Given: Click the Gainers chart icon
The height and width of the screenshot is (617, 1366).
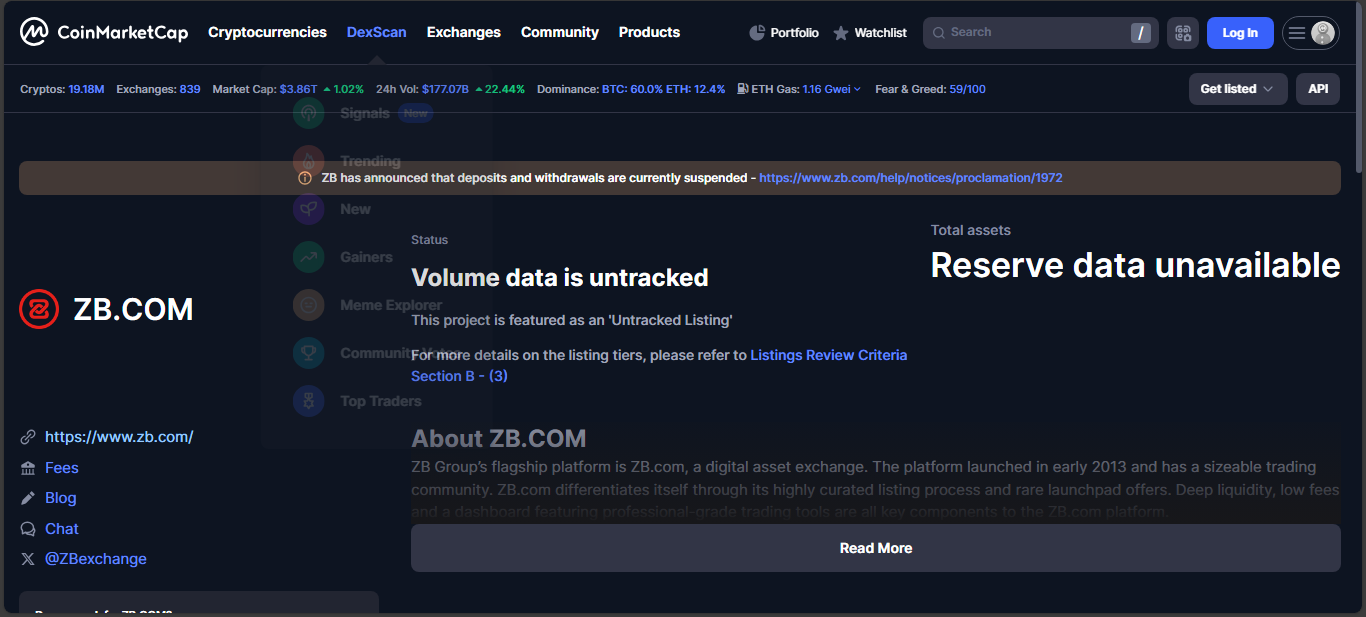Looking at the screenshot, I should (309, 257).
